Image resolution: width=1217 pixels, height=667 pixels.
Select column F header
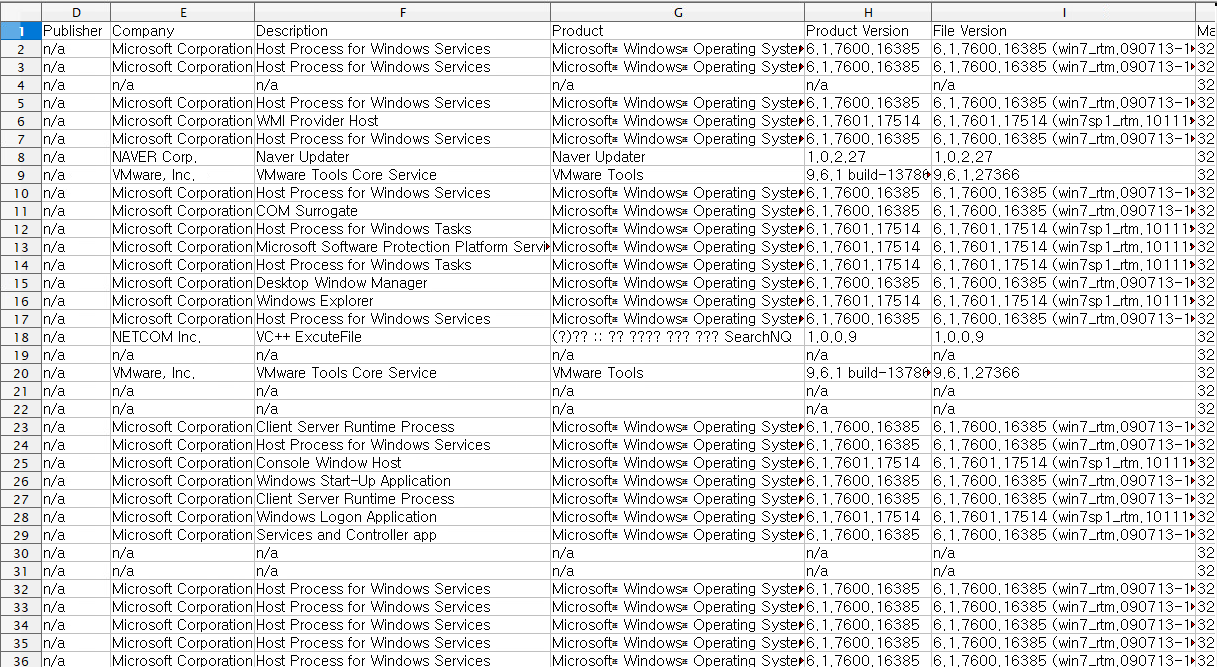[x=402, y=12]
